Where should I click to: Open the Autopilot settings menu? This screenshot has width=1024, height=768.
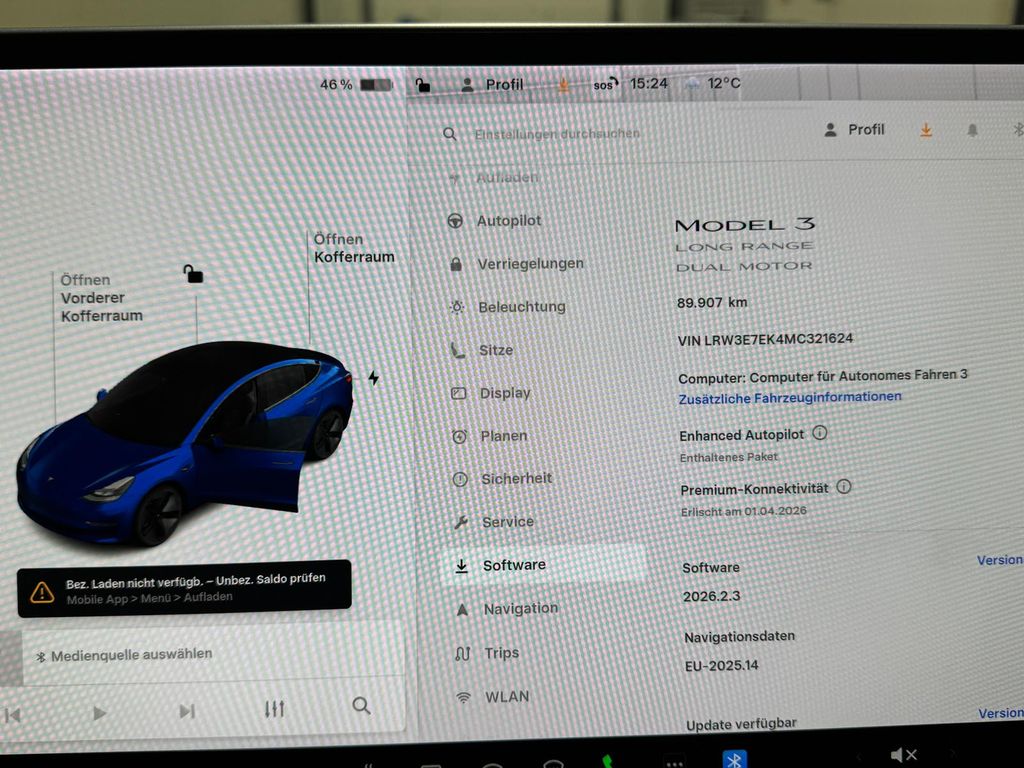point(508,221)
